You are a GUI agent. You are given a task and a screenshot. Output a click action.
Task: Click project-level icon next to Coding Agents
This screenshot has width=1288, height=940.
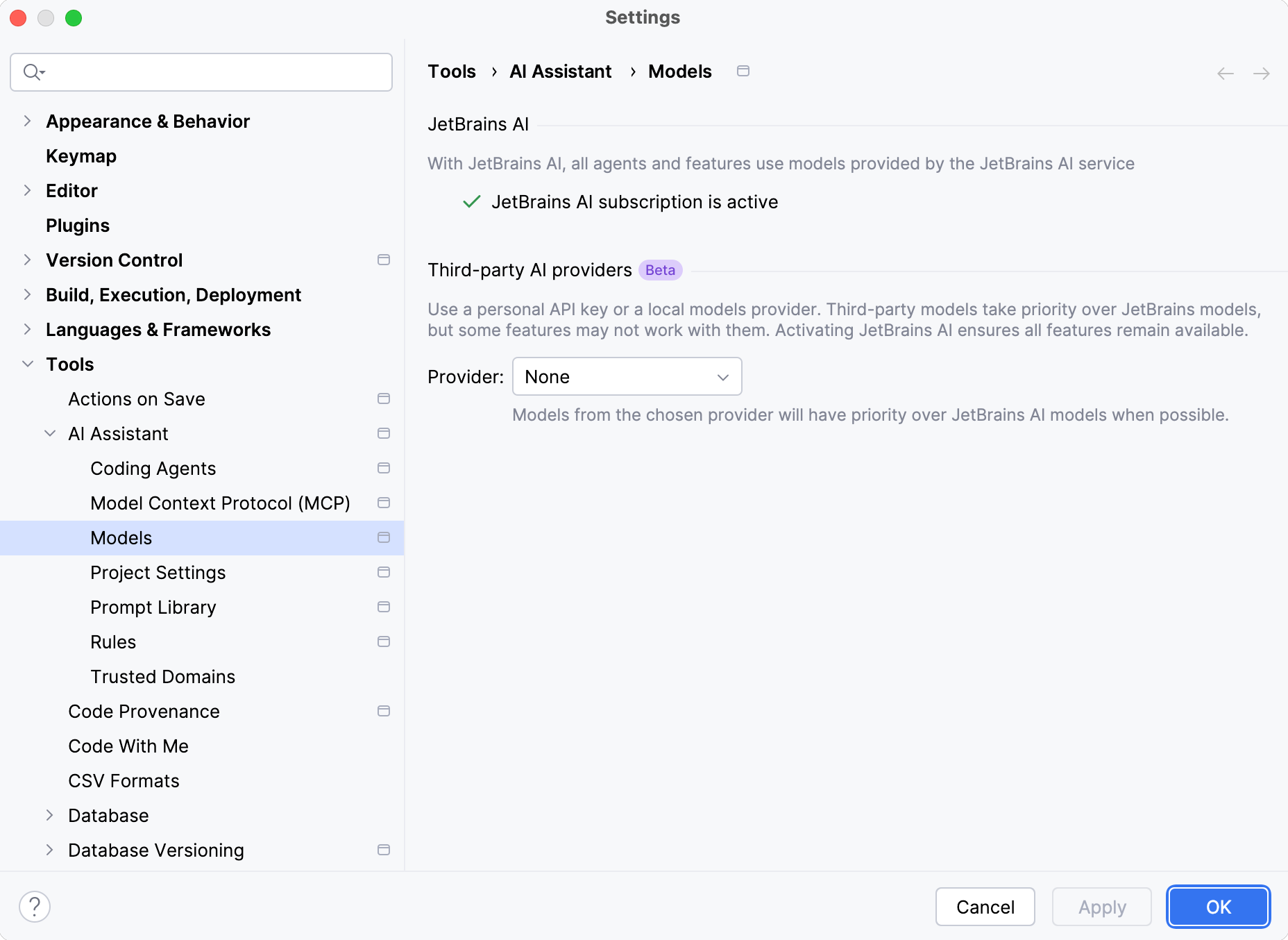point(384,468)
